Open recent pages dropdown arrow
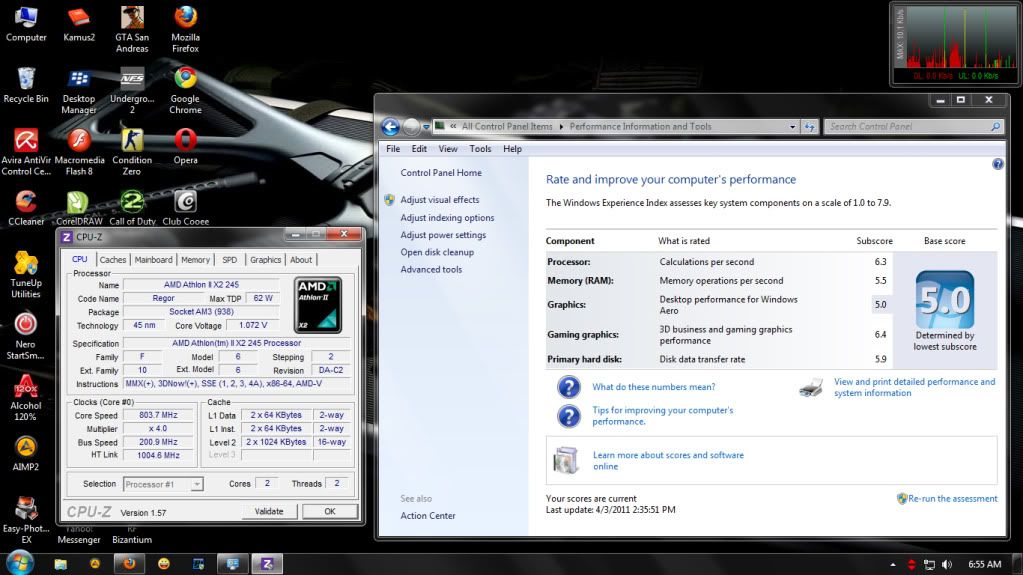This screenshot has width=1023, height=575. [x=426, y=127]
